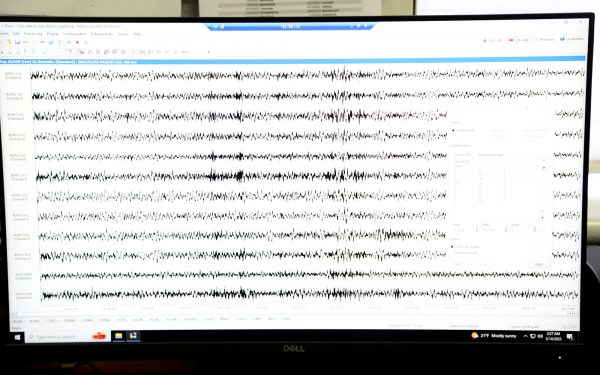Click the blue globe icon in top toolbar
This screenshot has width=600, height=375.
click(51, 42)
